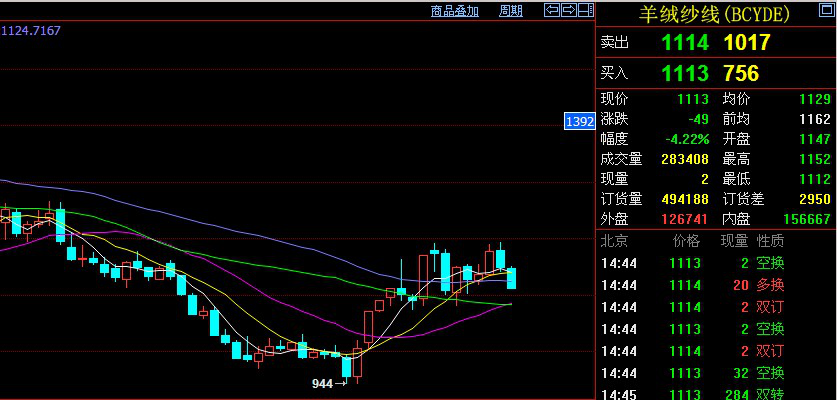The width and height of the screenshot is (837, 400).
Task: Select the 现价 value 1113
Action: coord(693,99)
